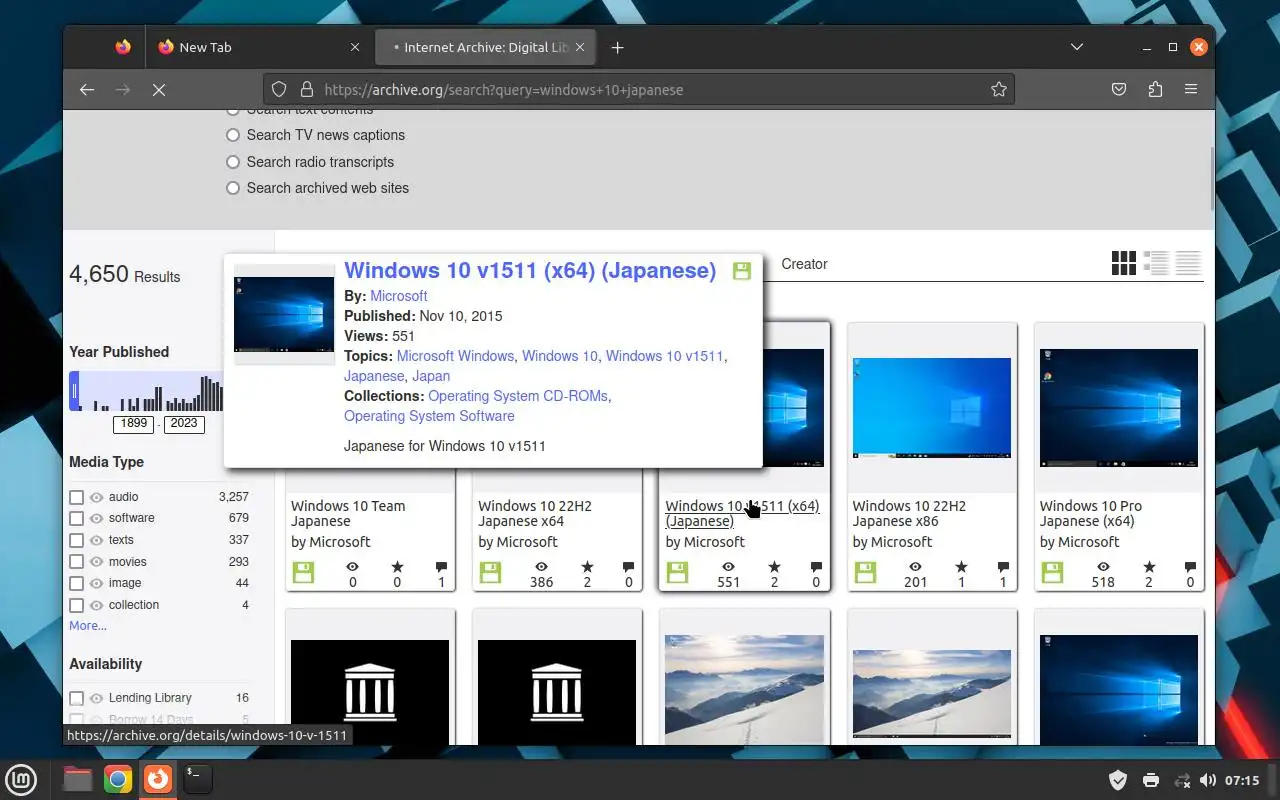Switch to the New Tab browser tab
The image size is (1280, 800).
258,47
